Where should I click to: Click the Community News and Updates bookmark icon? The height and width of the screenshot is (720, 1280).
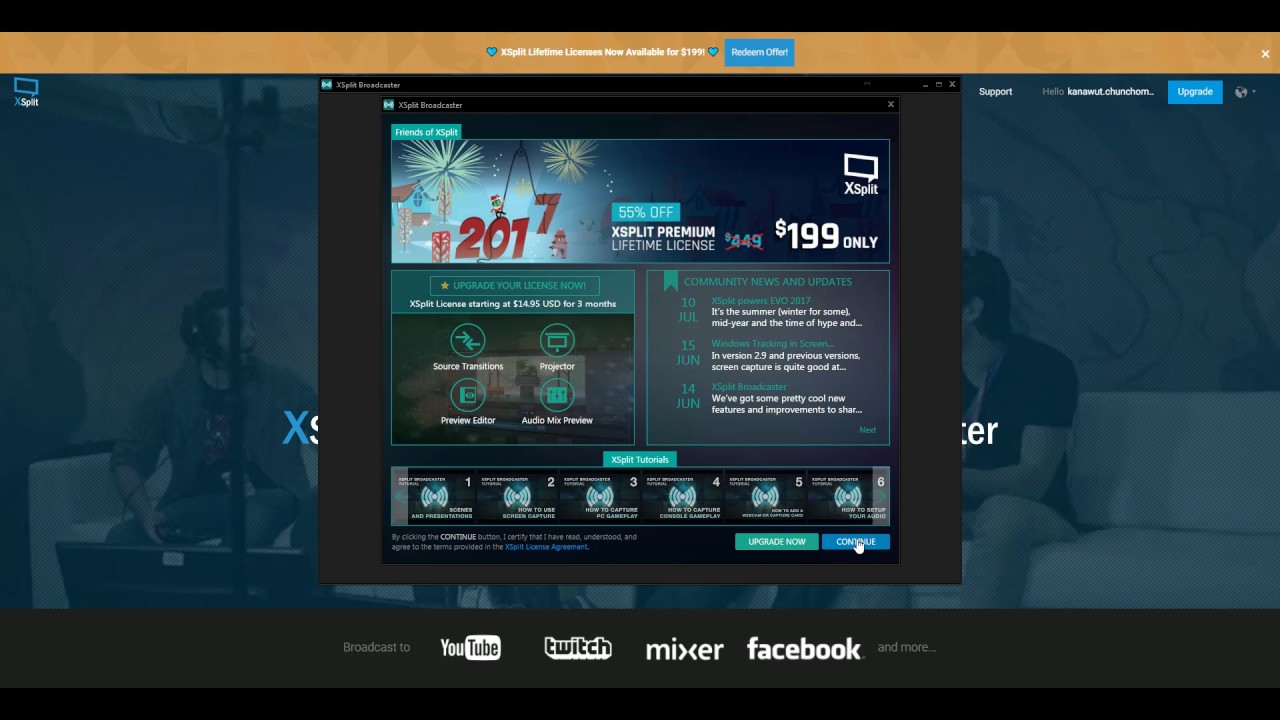click(670, 282)
